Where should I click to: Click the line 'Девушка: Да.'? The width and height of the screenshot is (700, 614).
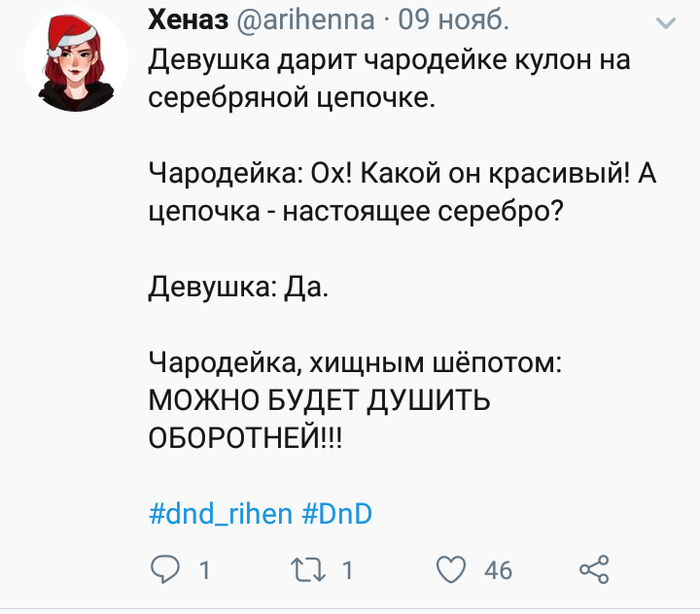[238, 289]
